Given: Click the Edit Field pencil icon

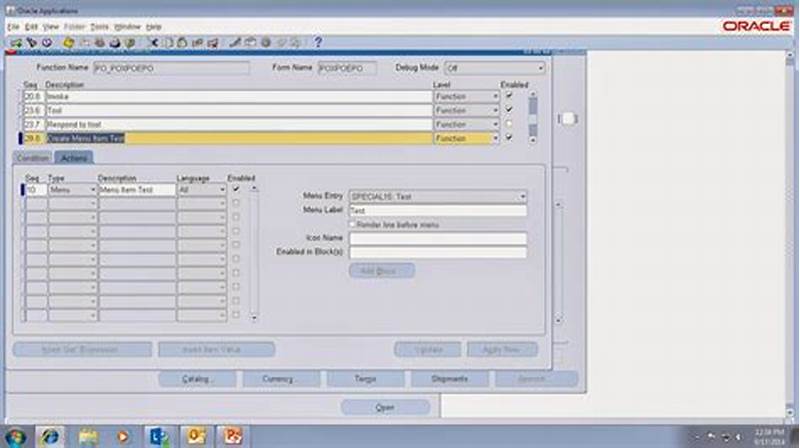Looking at the screenshot, I should 235,43.
